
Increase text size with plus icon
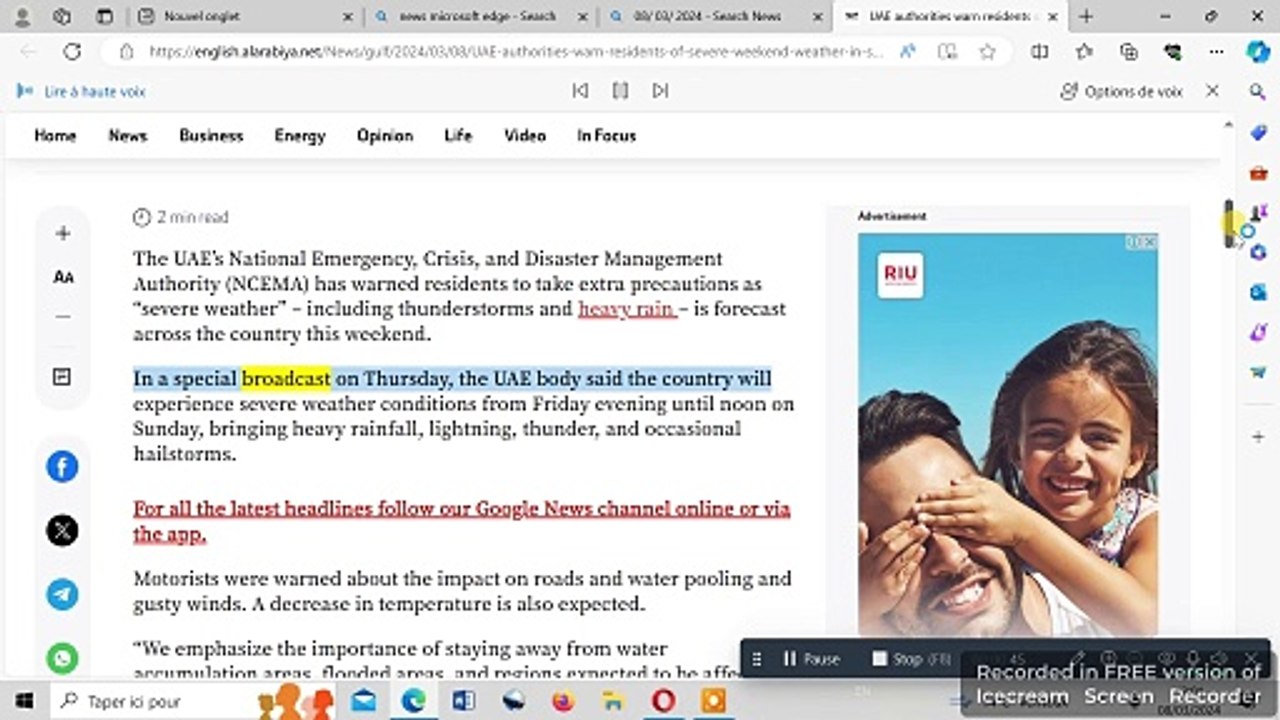pos(63,234)
